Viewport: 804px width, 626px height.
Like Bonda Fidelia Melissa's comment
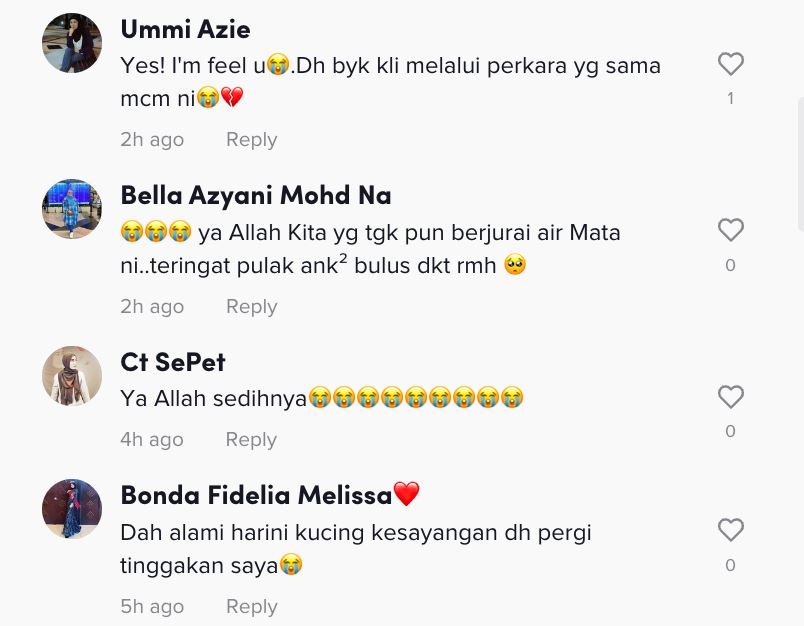click(730, 530)
